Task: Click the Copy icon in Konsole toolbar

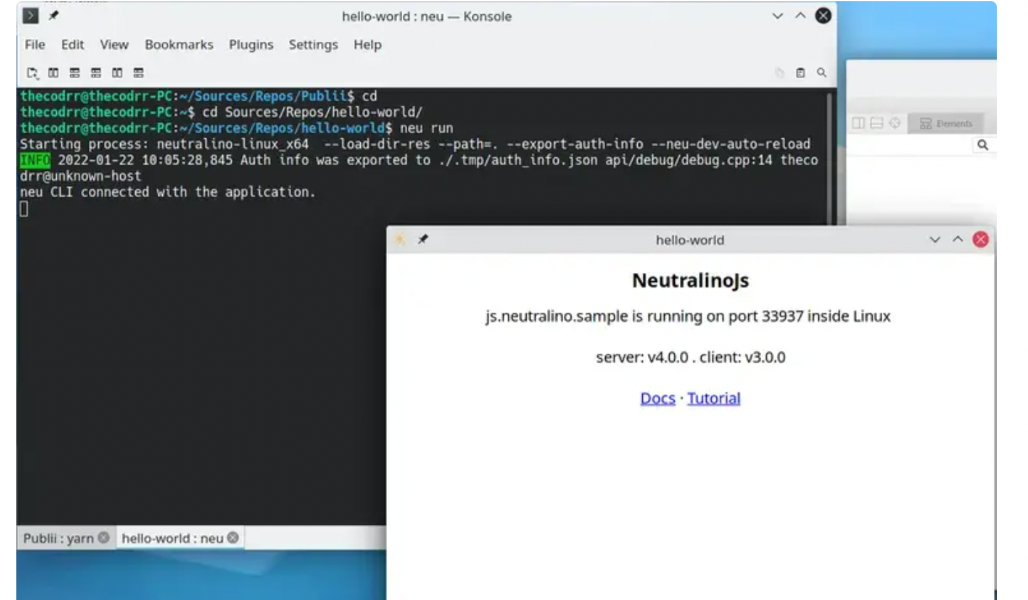Action: coord(780,73)
